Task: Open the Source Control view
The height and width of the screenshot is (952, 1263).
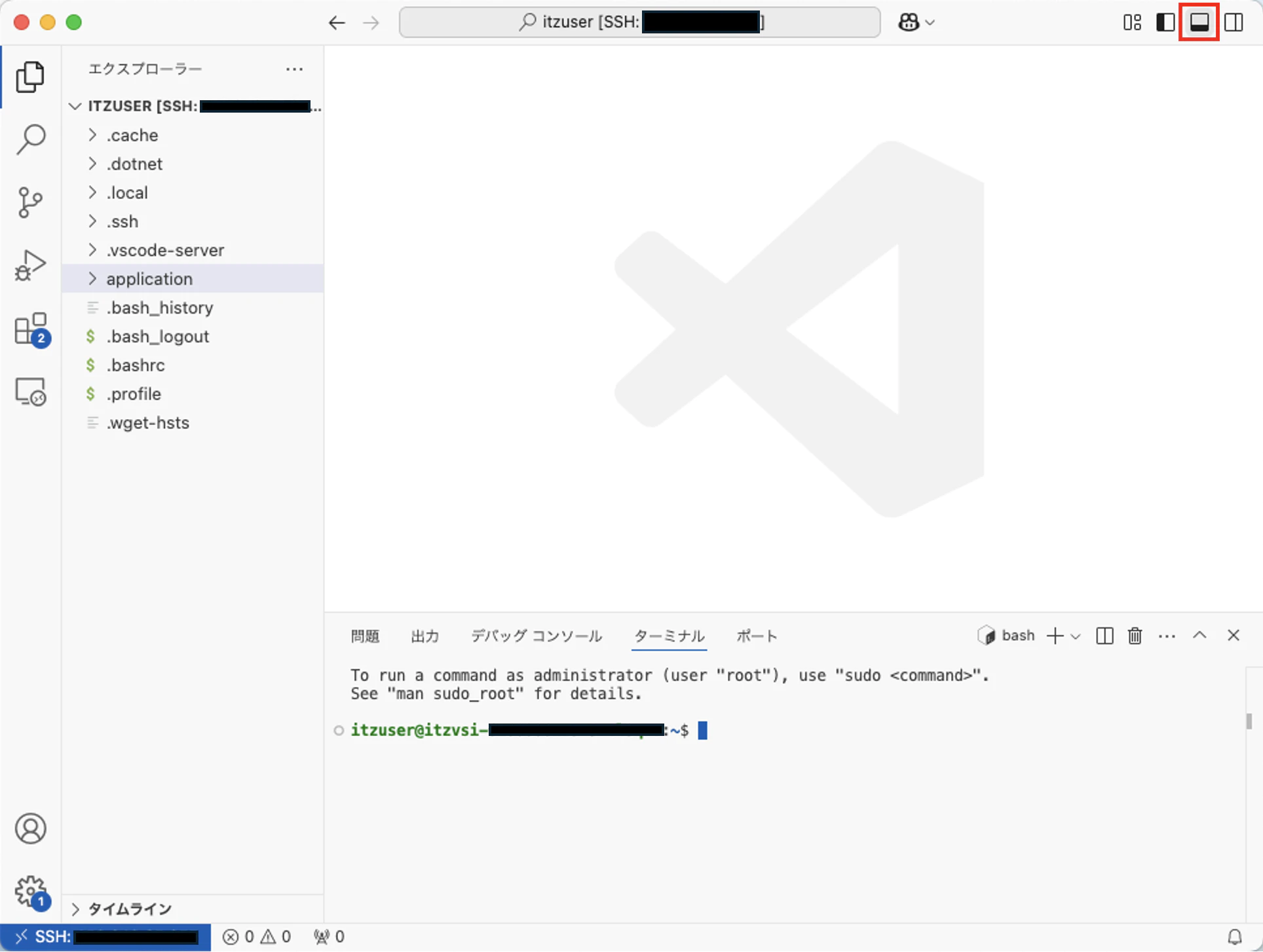Action: [30, 202]
